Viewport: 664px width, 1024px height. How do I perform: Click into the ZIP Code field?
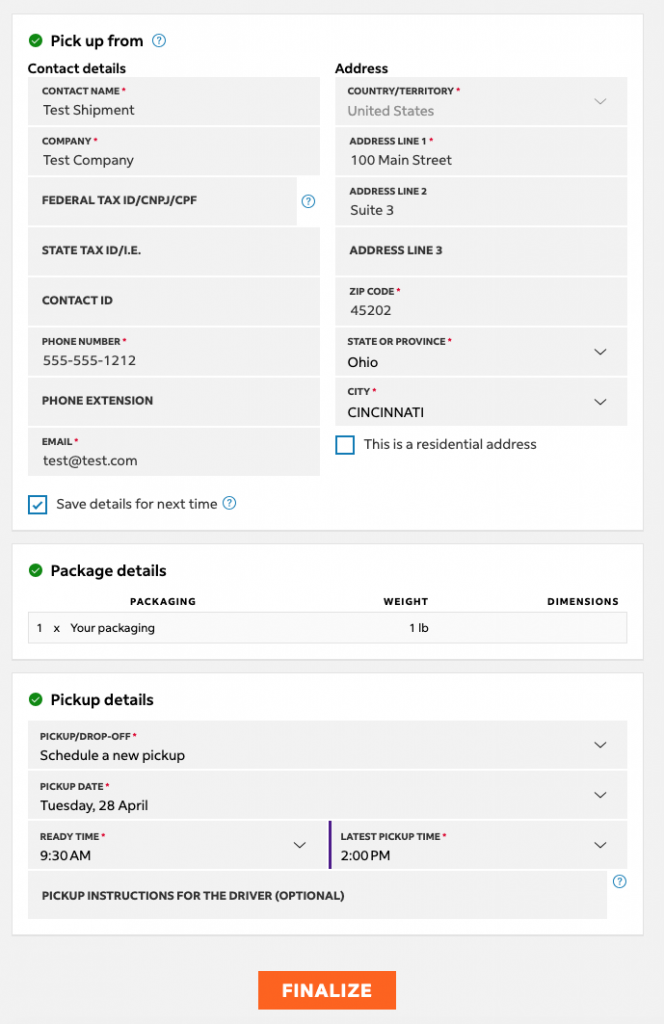coord(480,301)
